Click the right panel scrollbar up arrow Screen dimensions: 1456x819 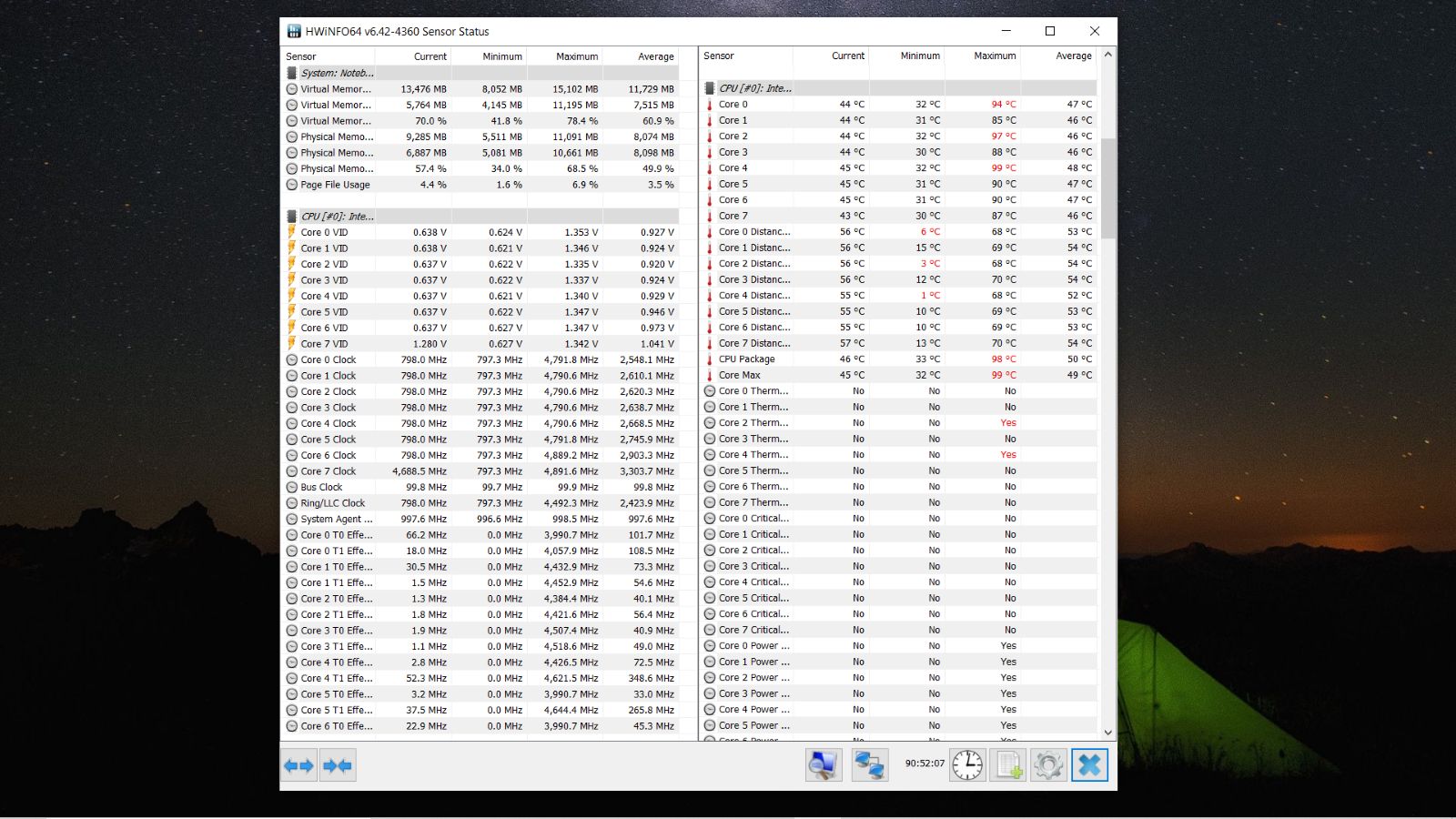pos(1107,55)
